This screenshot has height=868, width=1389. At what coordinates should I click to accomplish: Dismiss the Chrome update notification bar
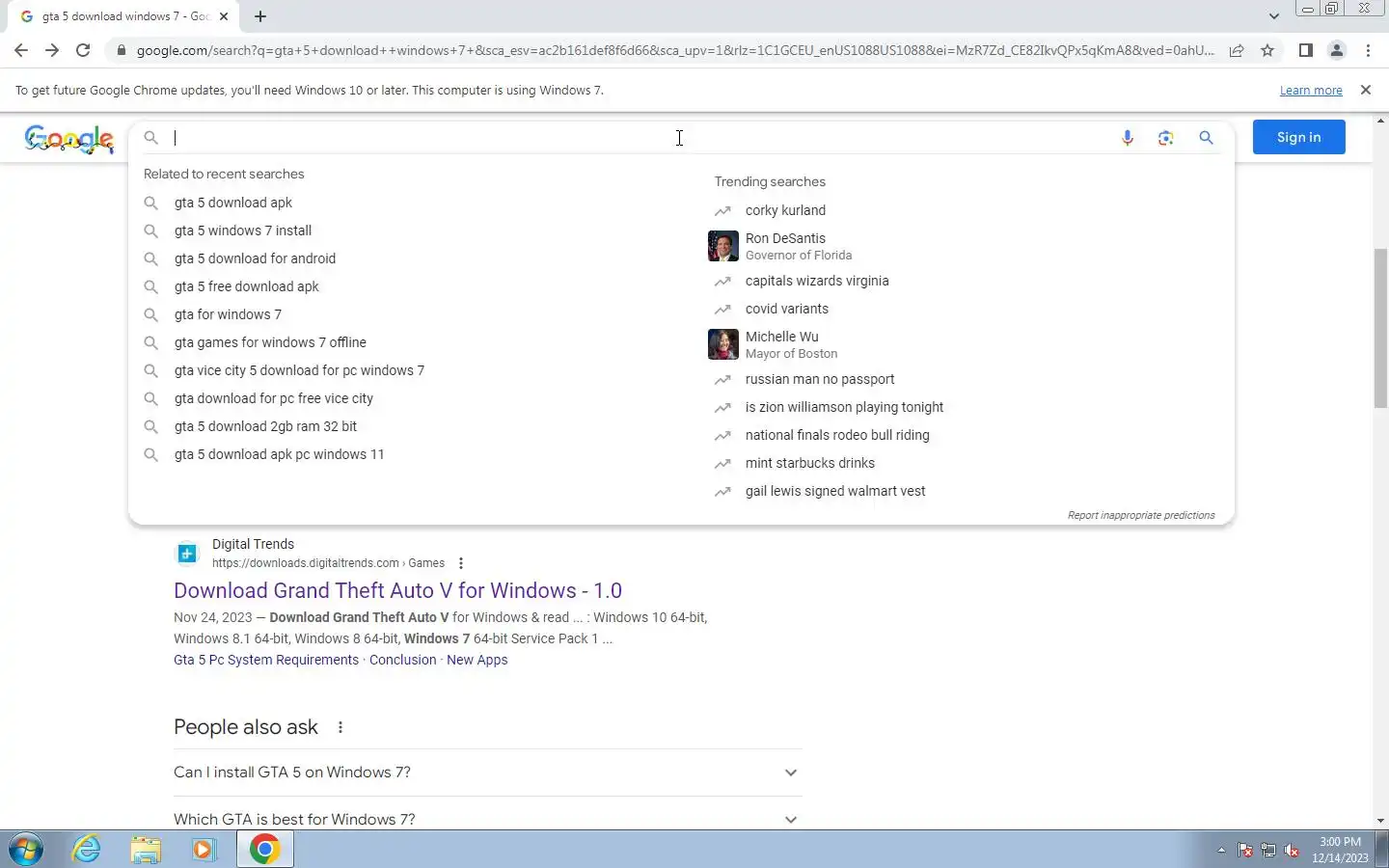point(1365,90)
